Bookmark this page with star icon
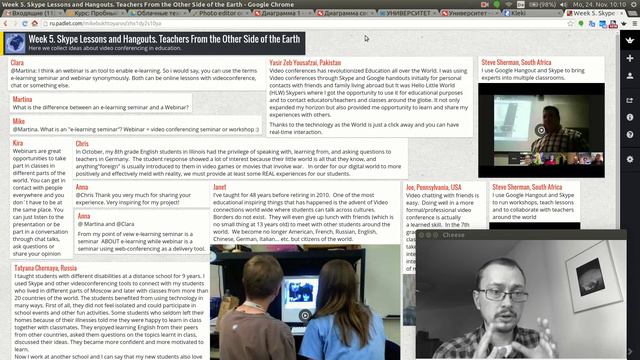The image size is (640, 360). (571, 24)
